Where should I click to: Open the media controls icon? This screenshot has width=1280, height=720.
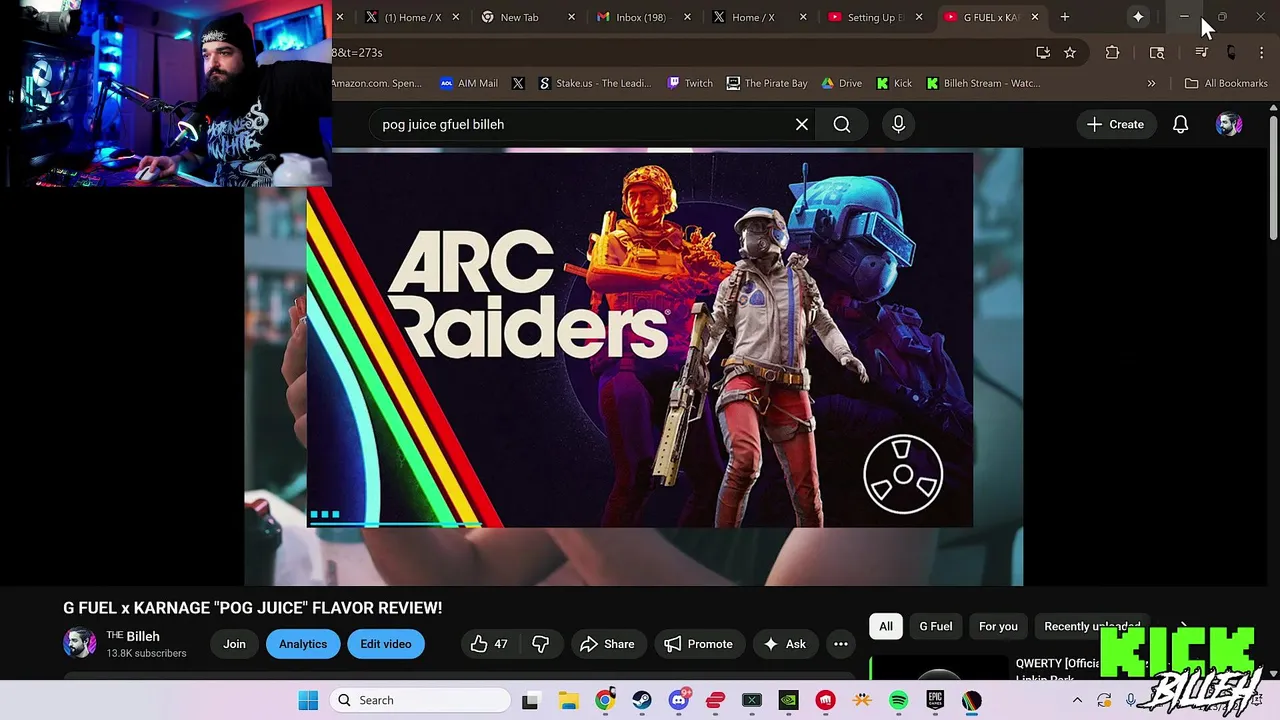1201,53
